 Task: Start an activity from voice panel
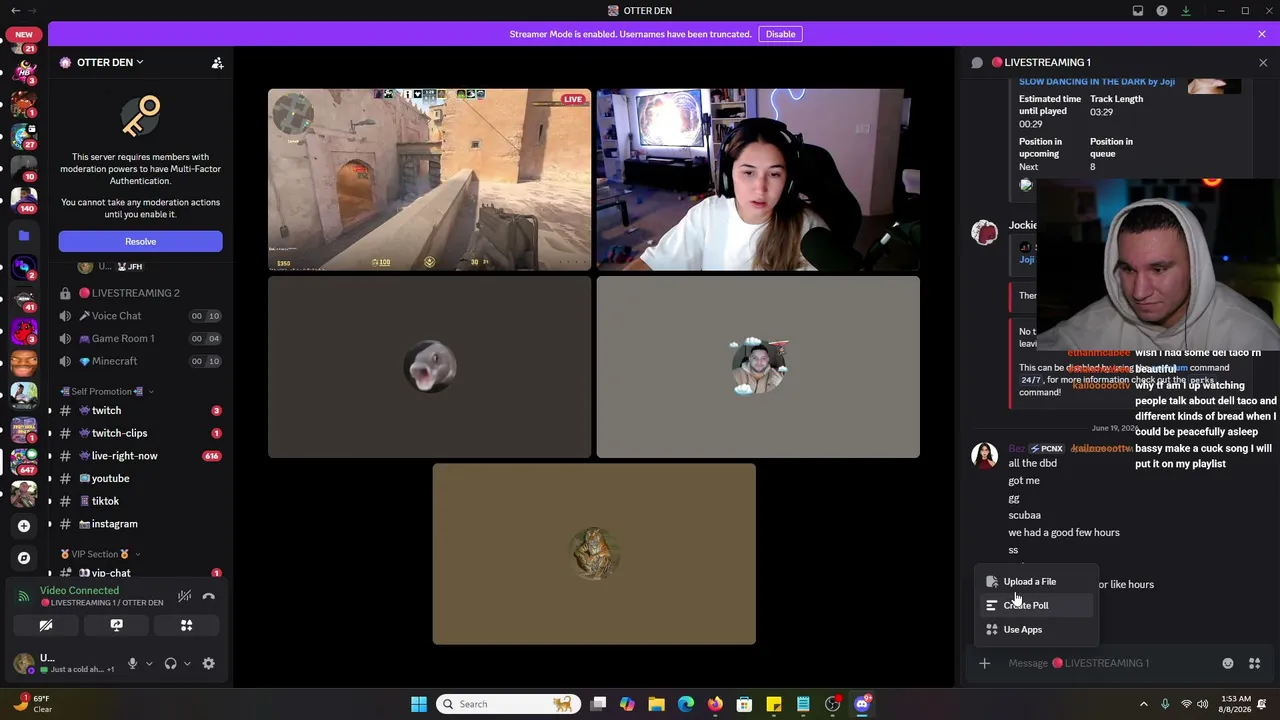tap(186, 625)
